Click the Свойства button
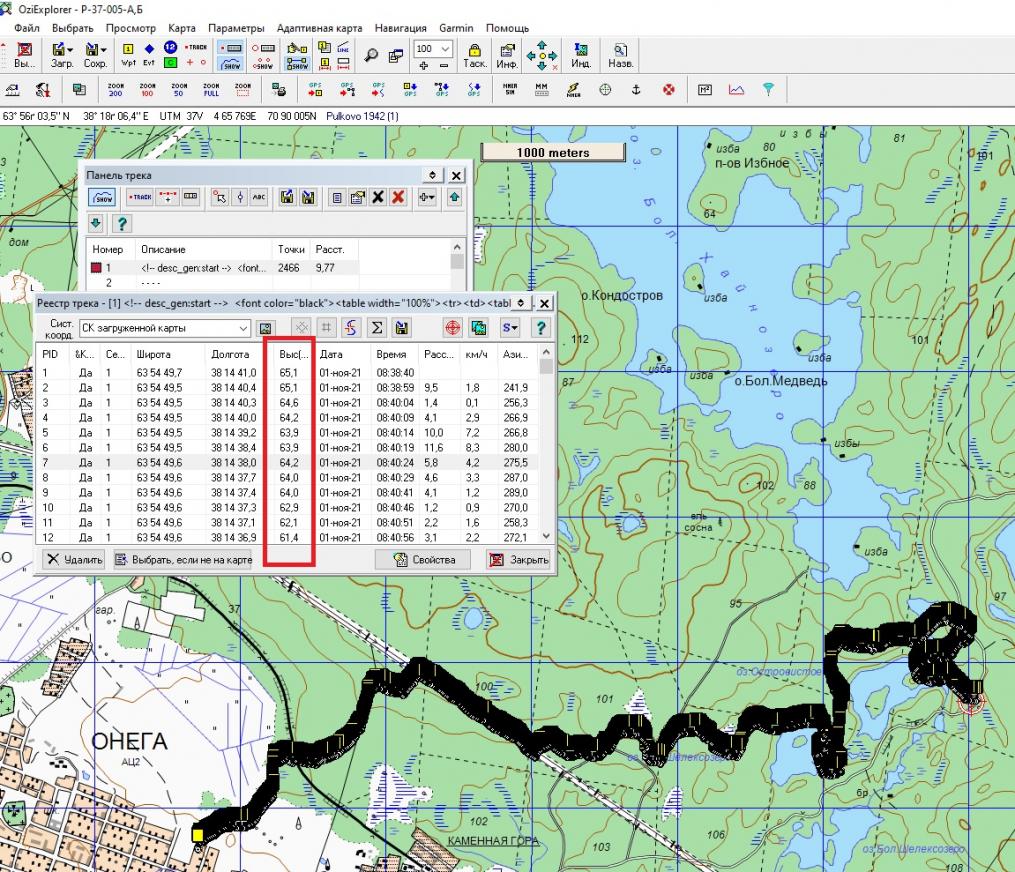This screenshot has height=872, width=1015. pyautogui.click(x=425, y=559)
